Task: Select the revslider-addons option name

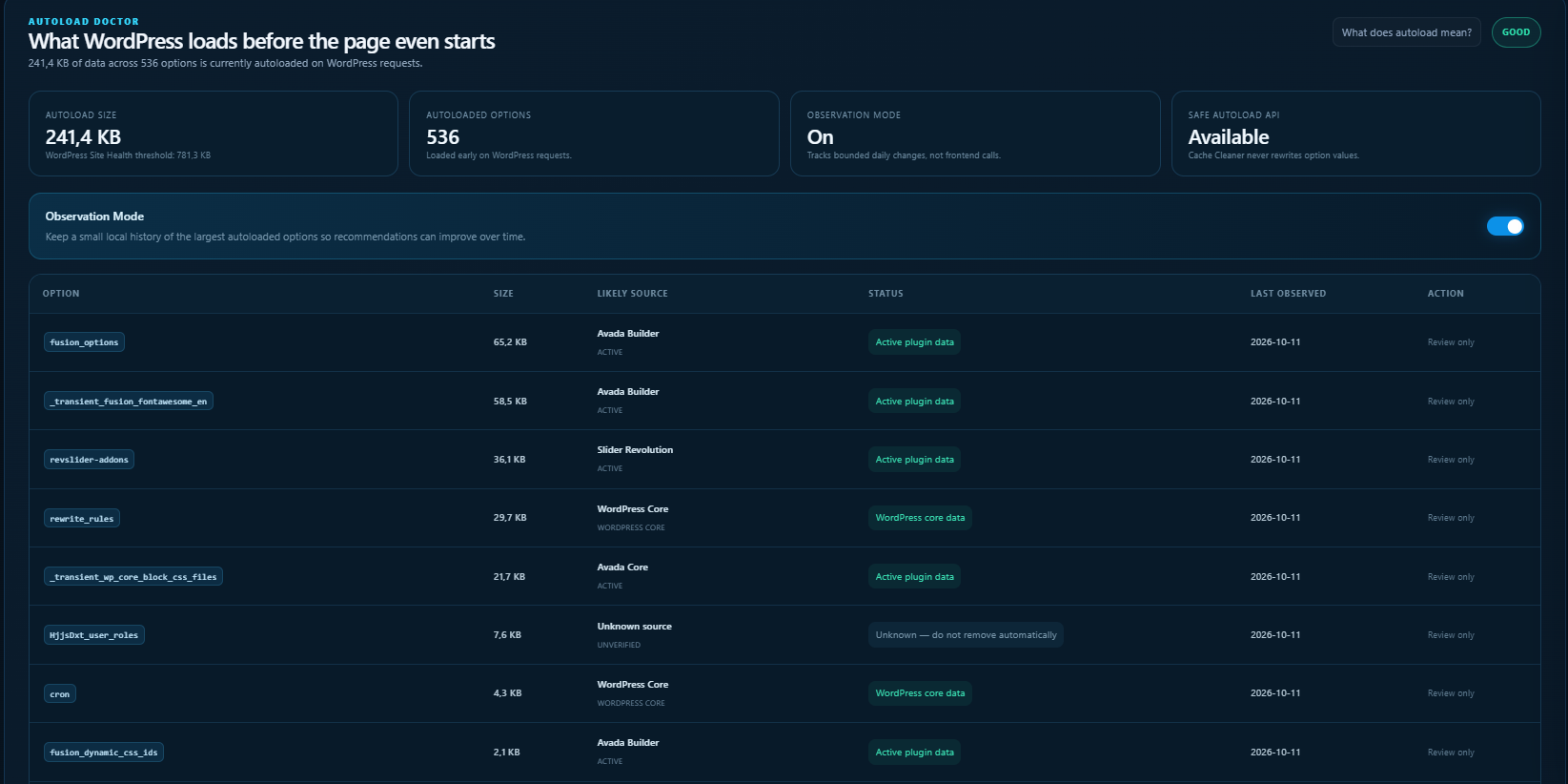Action: point(89,460)
